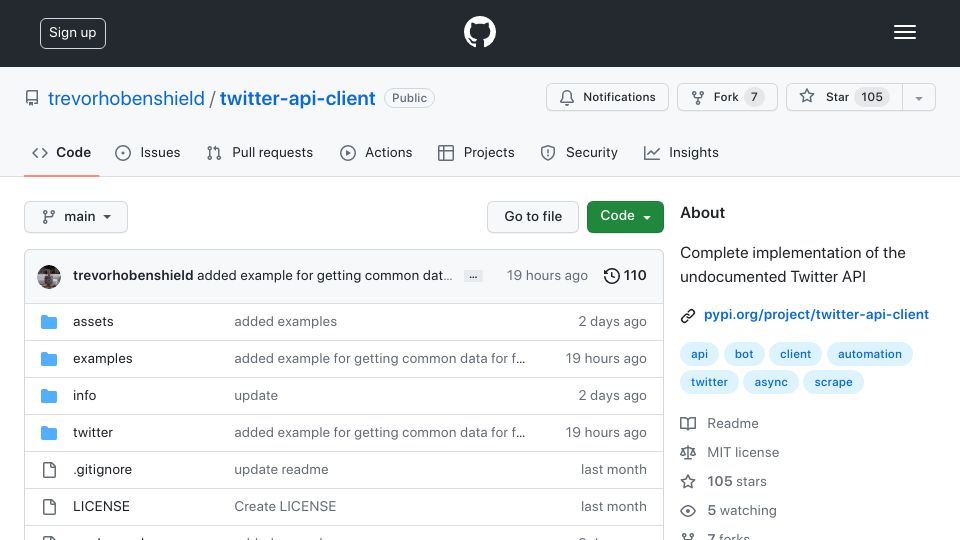The image size is (960, 540).
Task: Switch to the Issues tab
Action: pos(148,152)
